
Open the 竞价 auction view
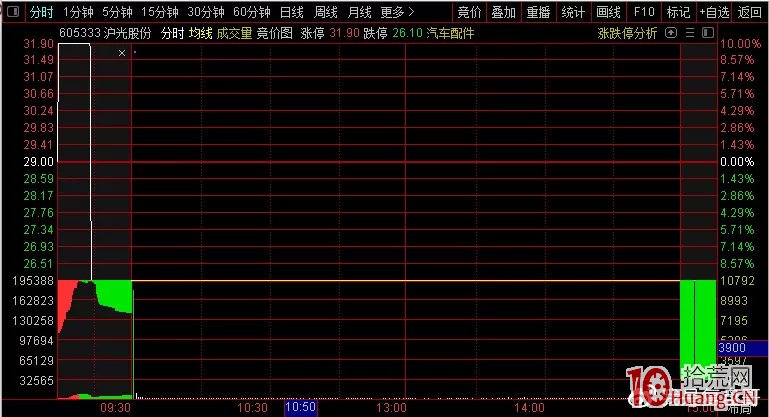pos(469,12)
